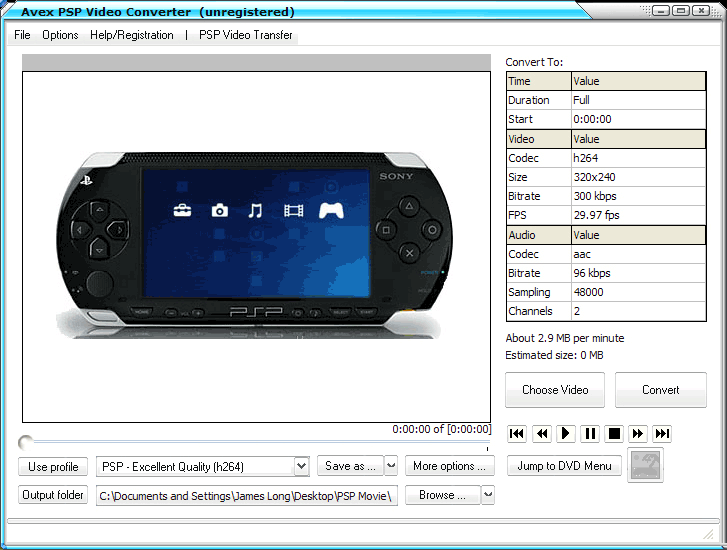Click the output folder path field
This screenshot has width=727, height=550.
click(246, 496)
